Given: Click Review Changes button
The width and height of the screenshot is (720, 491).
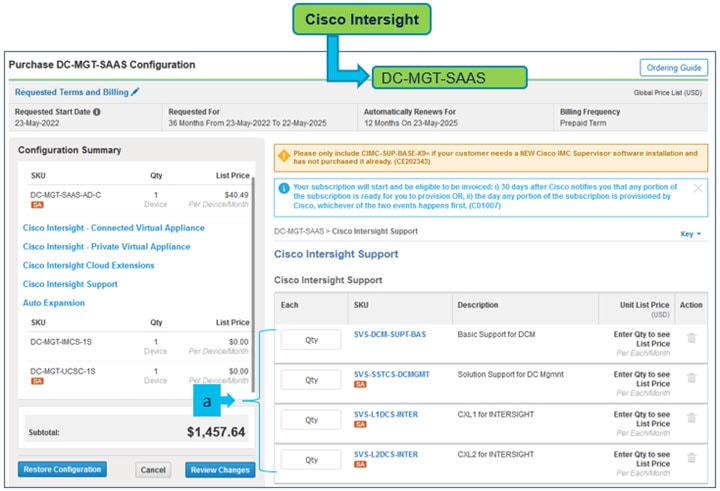Looking at the screenshot, I should [x=220, y=470].
